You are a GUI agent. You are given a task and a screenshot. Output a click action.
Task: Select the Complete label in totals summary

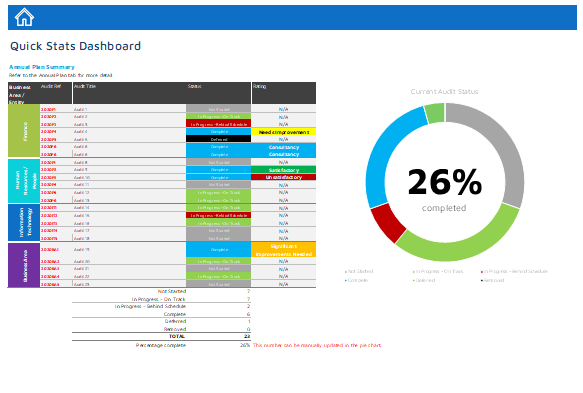[174, 314]
